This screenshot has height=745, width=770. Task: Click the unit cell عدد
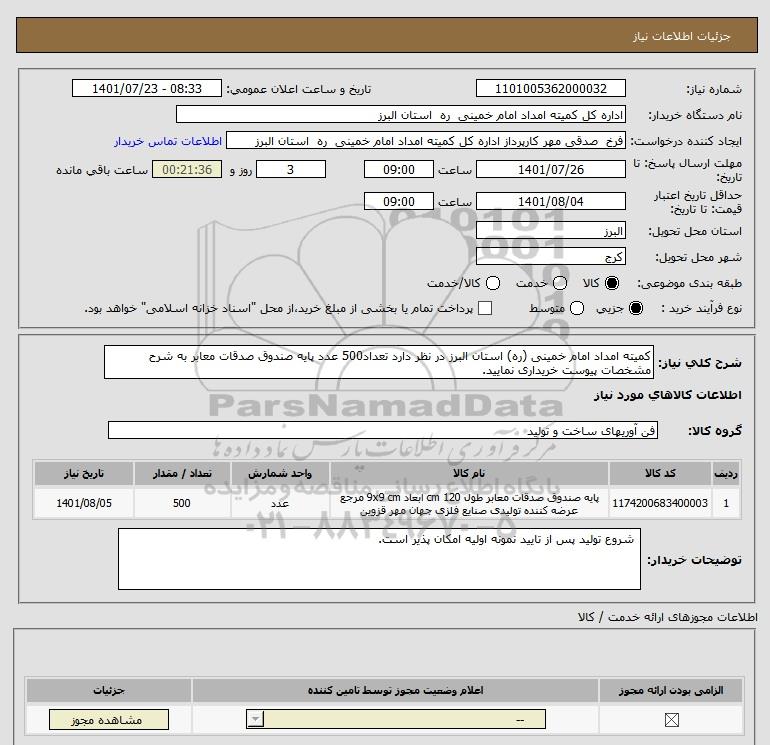click(x=280, y=503)
